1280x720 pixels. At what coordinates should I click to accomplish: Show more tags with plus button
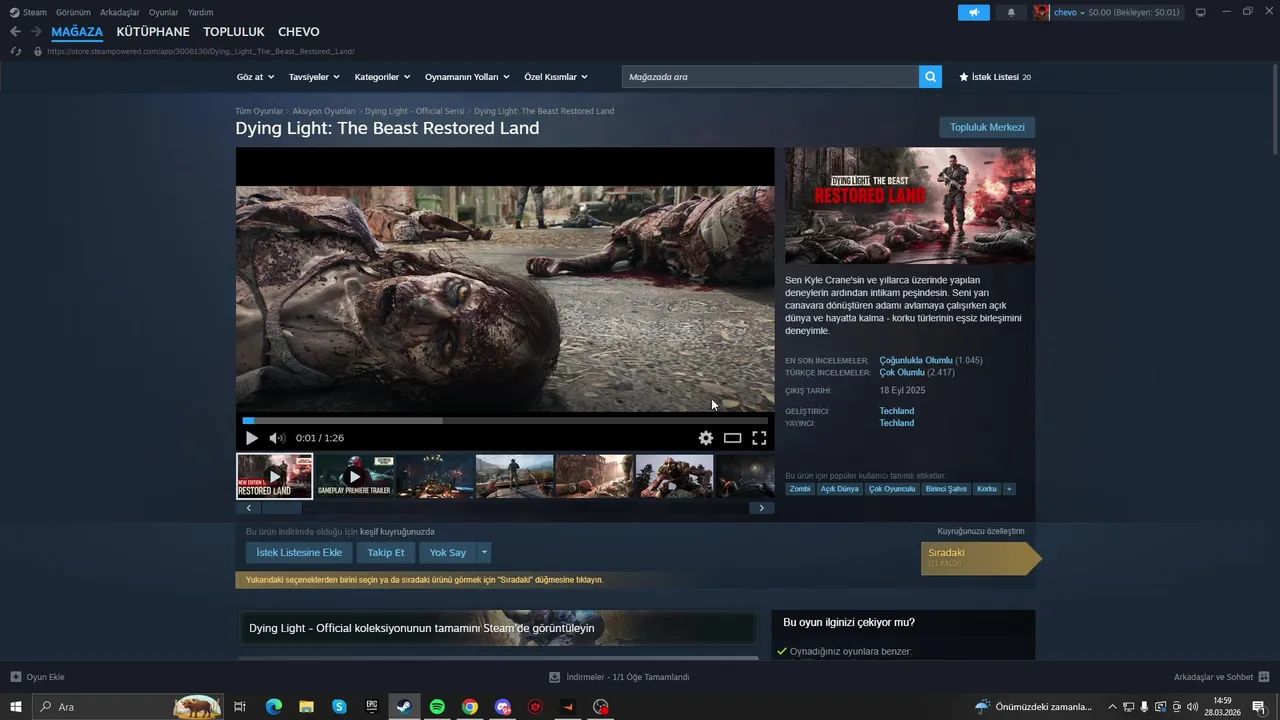(1009, 489)
